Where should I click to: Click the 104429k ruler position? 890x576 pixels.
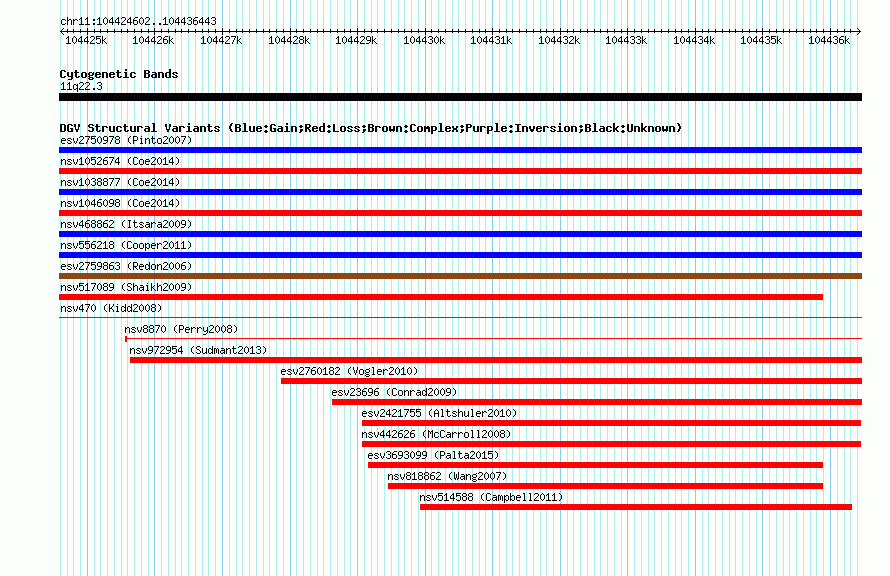click(356, 40)
